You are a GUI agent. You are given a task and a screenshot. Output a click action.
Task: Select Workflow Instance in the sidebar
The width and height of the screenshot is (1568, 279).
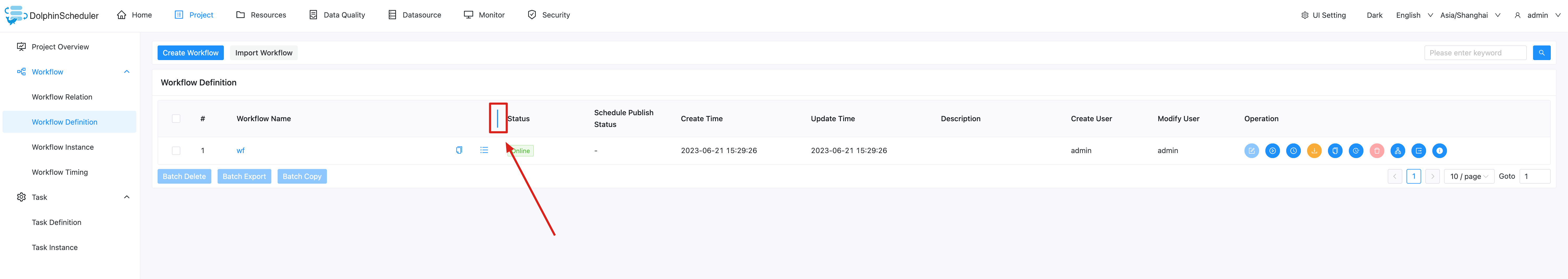click(x=63, y=147)
